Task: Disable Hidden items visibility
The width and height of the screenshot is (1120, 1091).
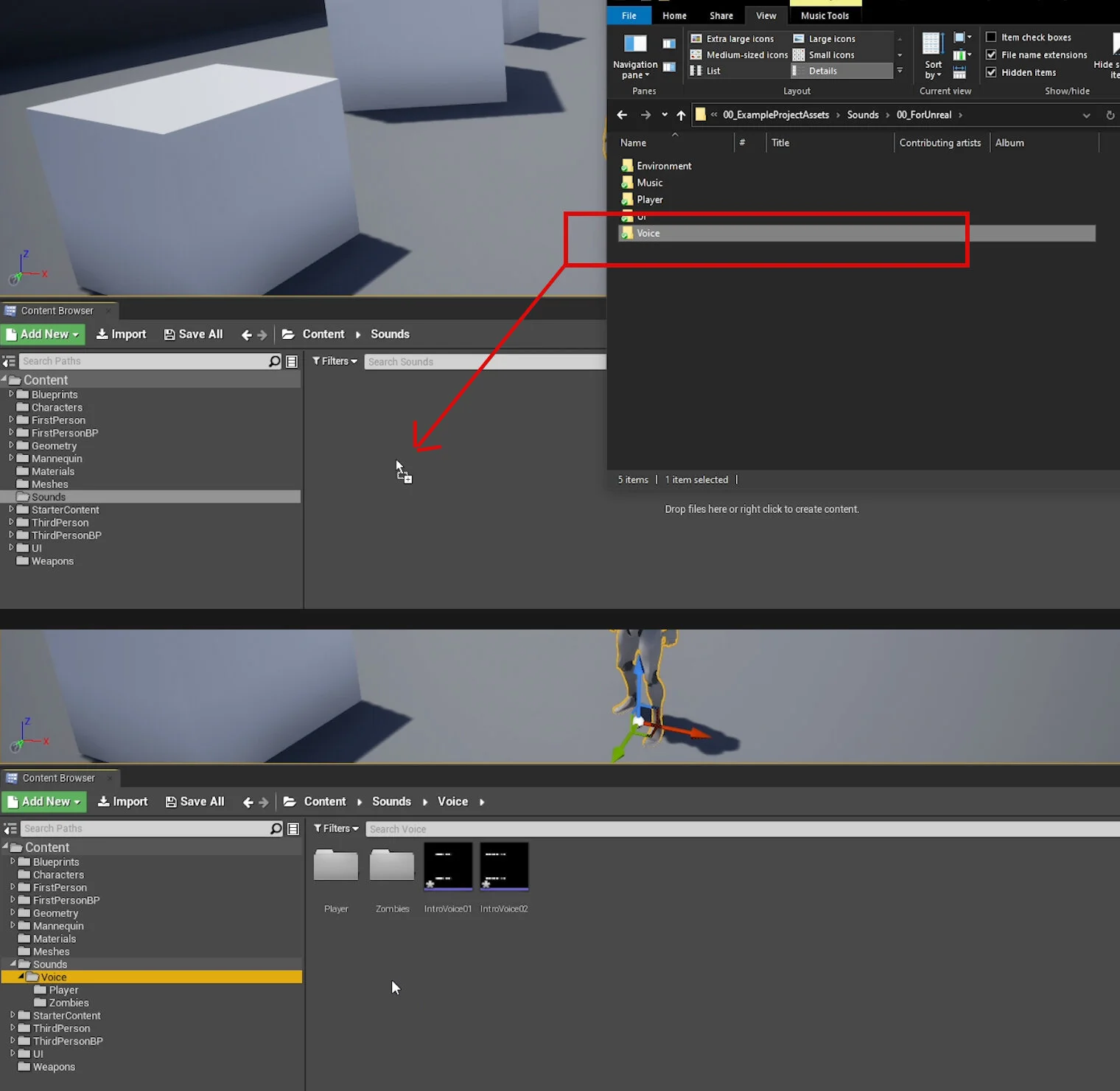Action: coord(991,72)
